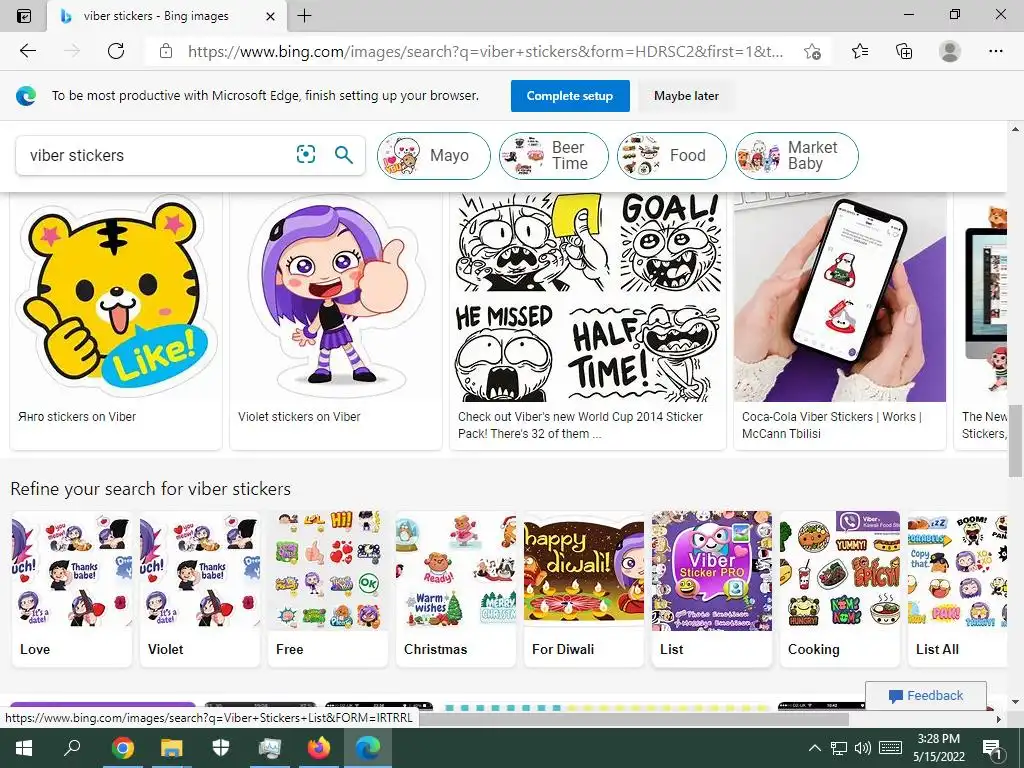Screen dimensions: 1024x768
Task: Select the Beer Time suggestion chip
Action: (x=553, y=155)
